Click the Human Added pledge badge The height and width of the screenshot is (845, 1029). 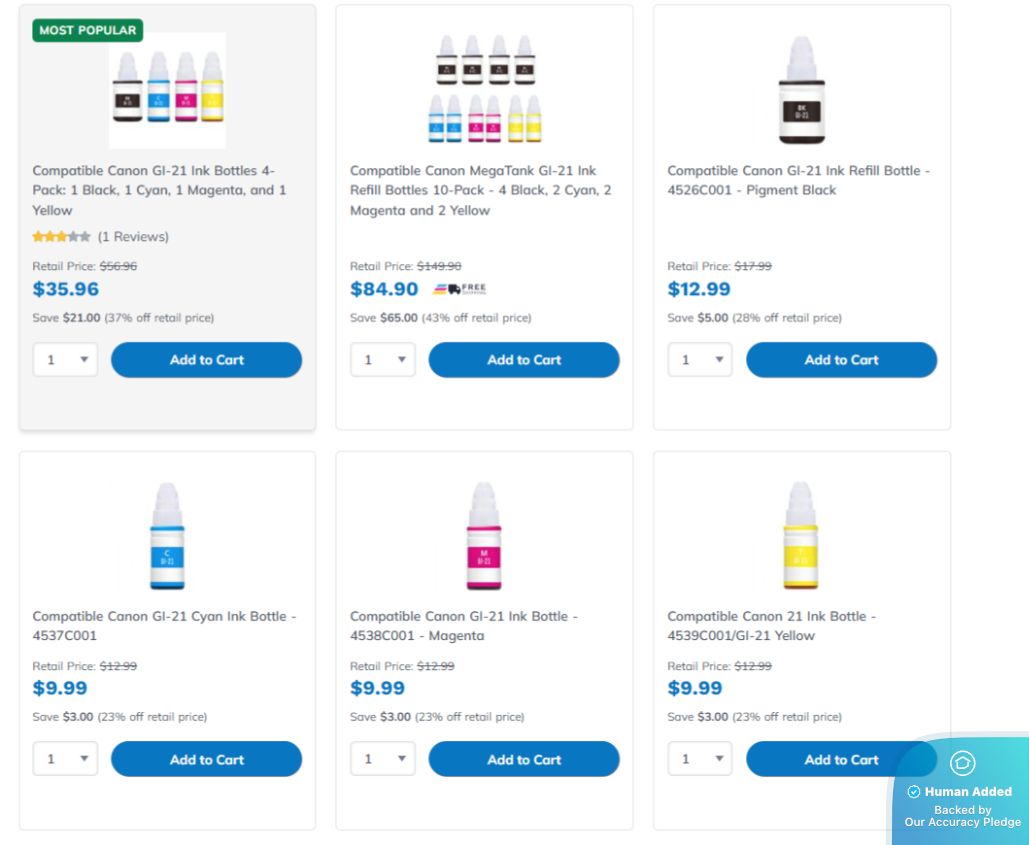click(961, 792)
